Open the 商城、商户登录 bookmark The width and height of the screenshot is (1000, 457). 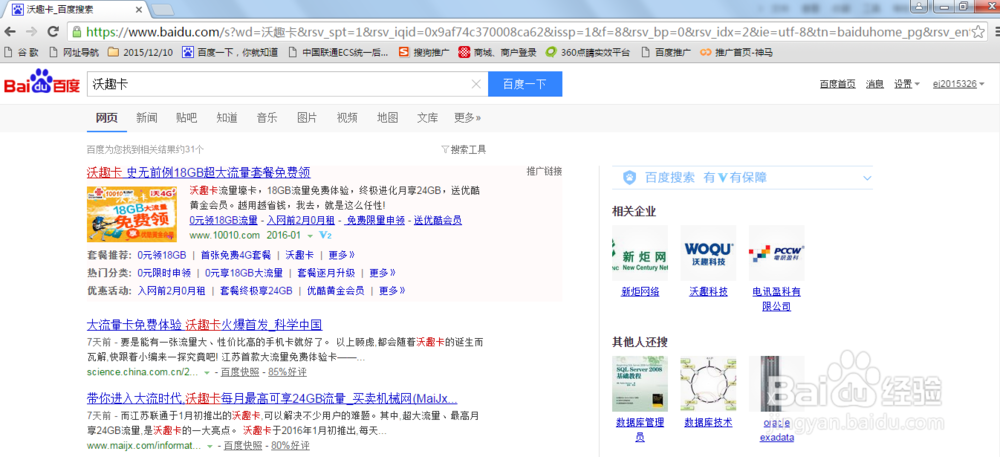pyautogui.click(x=497, y=52)
